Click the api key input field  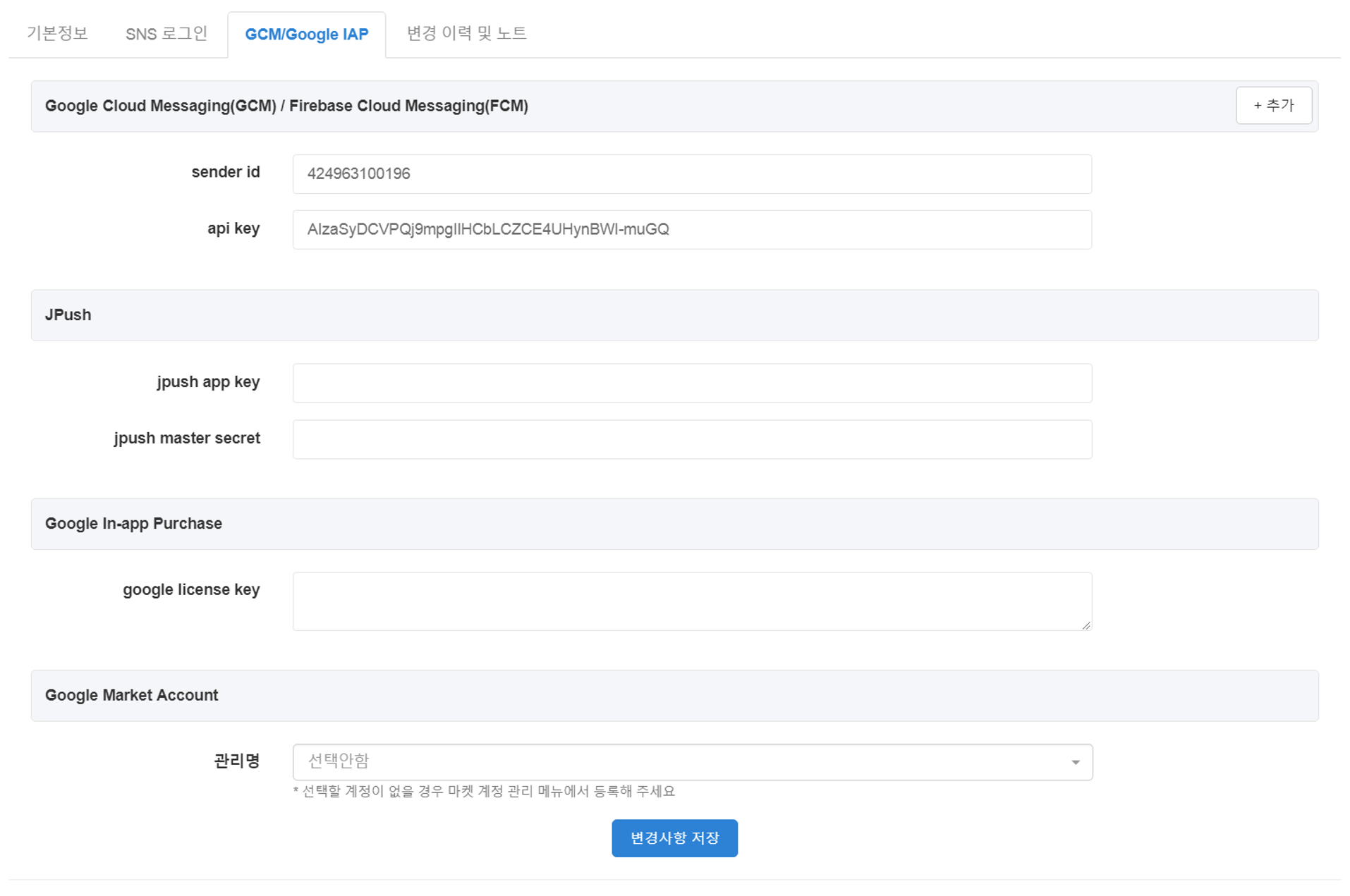tap(692, 230)
